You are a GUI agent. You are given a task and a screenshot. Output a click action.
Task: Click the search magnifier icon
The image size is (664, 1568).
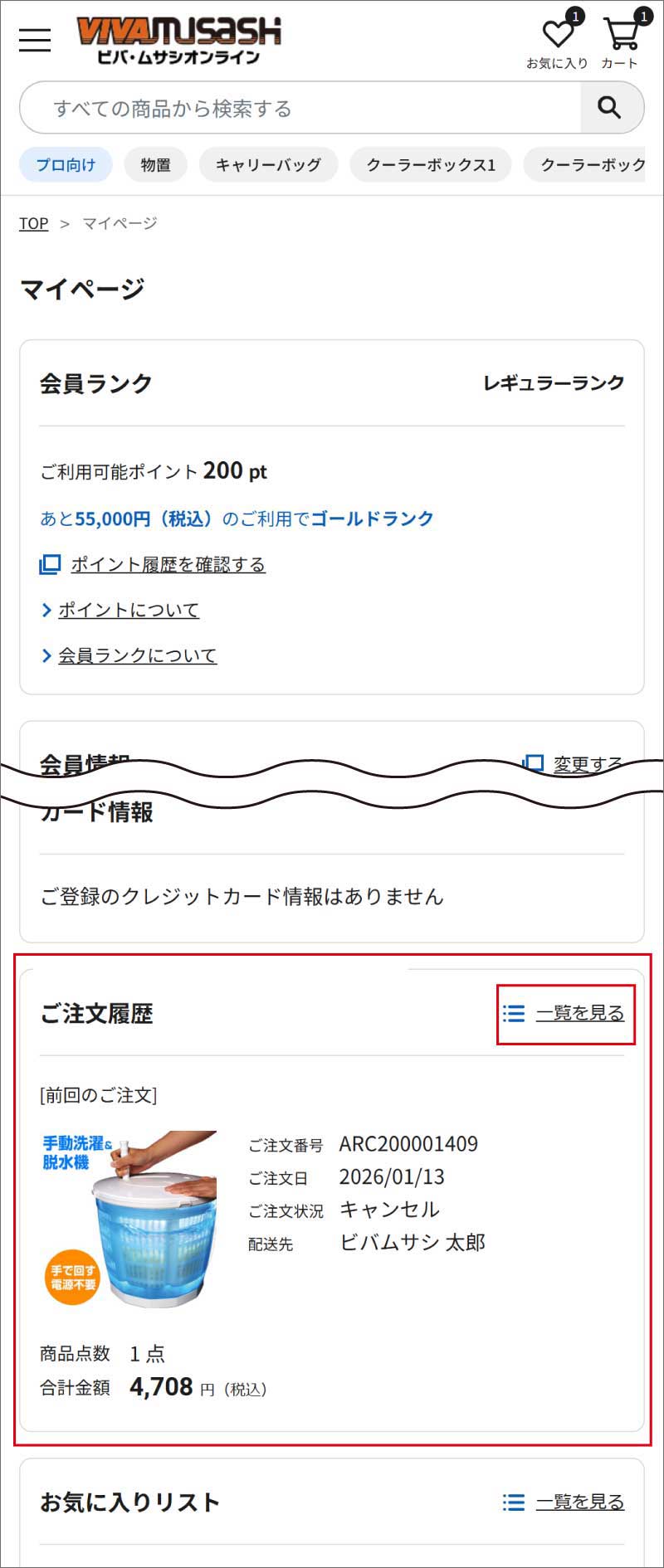[610, 108]
